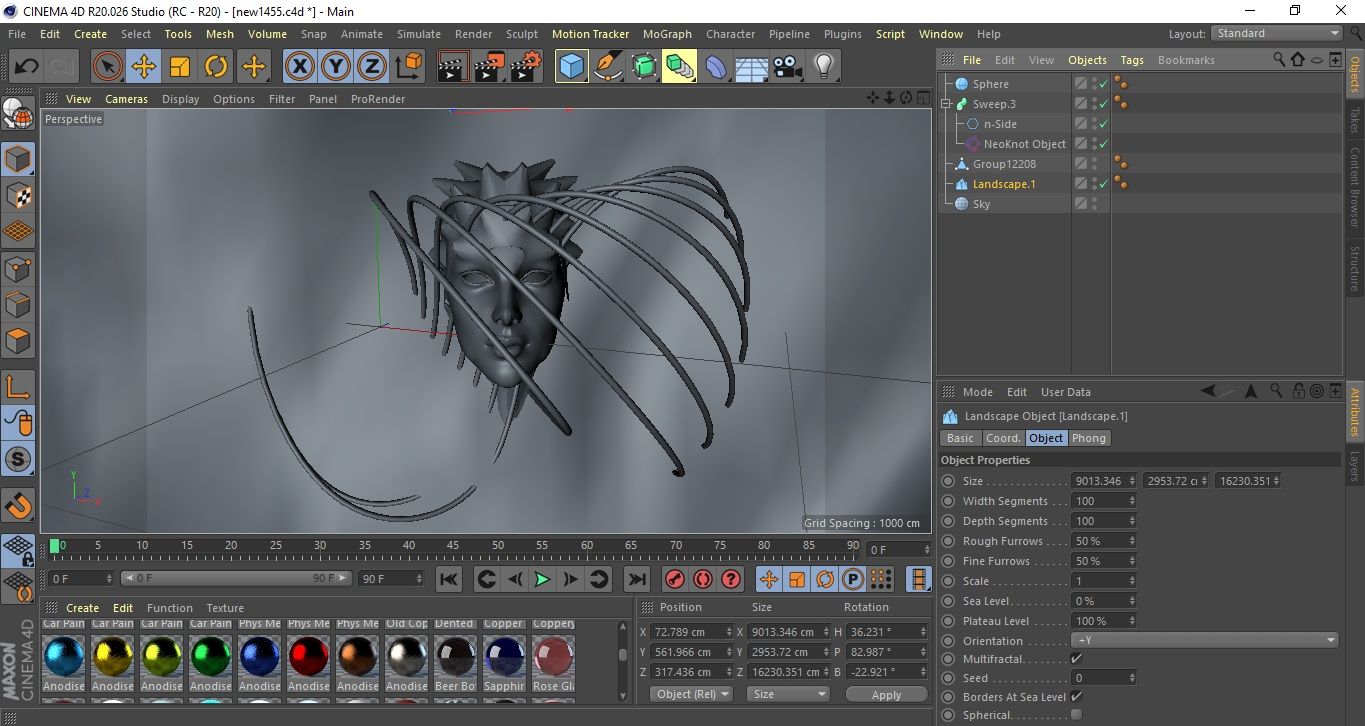1365x726 pixels.
Task: Switch to the Coord. tab
Action: [x=1003, y=438]
